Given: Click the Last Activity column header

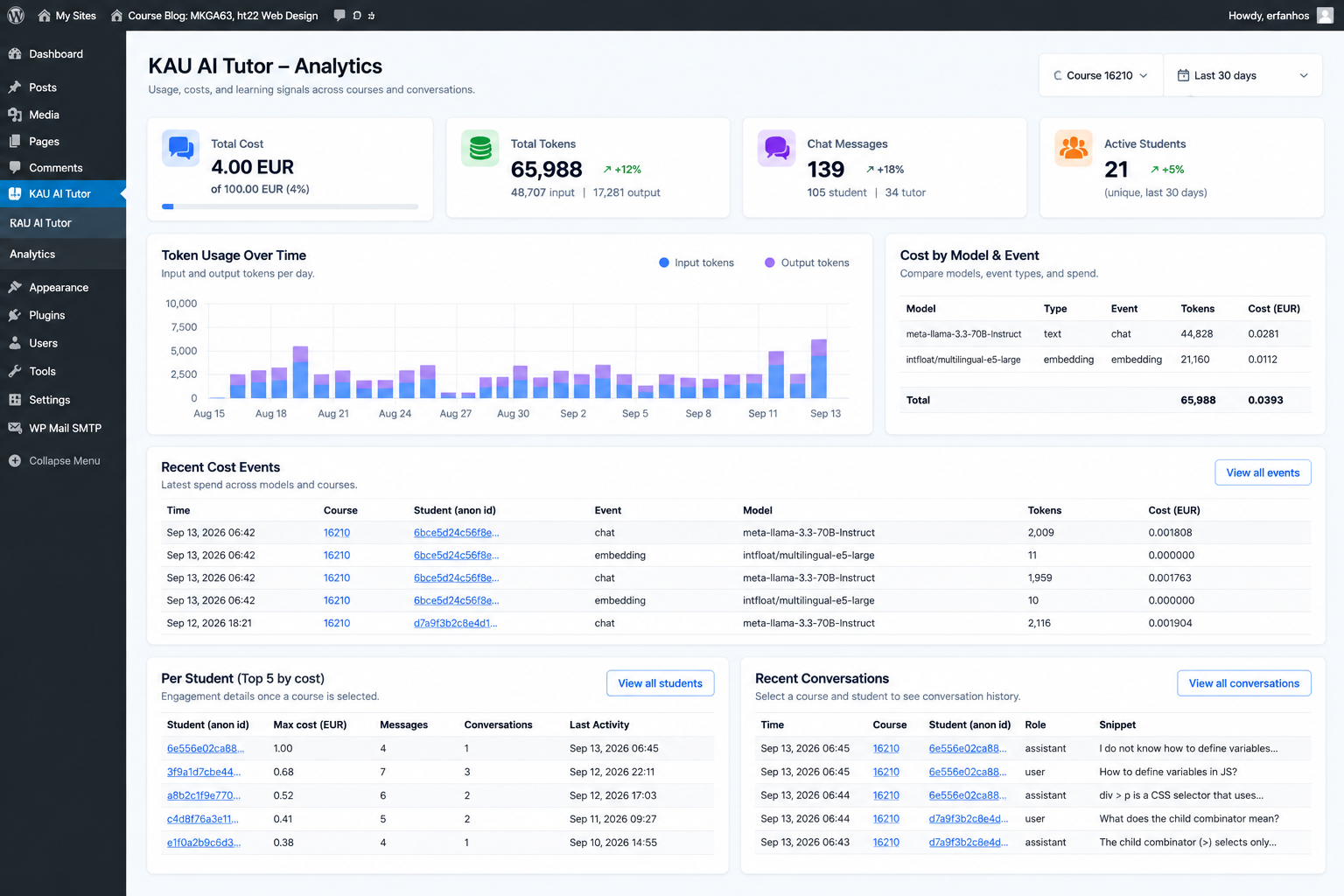Looking at the screenshot, I should pyautogui.click(x=599, y=724).
